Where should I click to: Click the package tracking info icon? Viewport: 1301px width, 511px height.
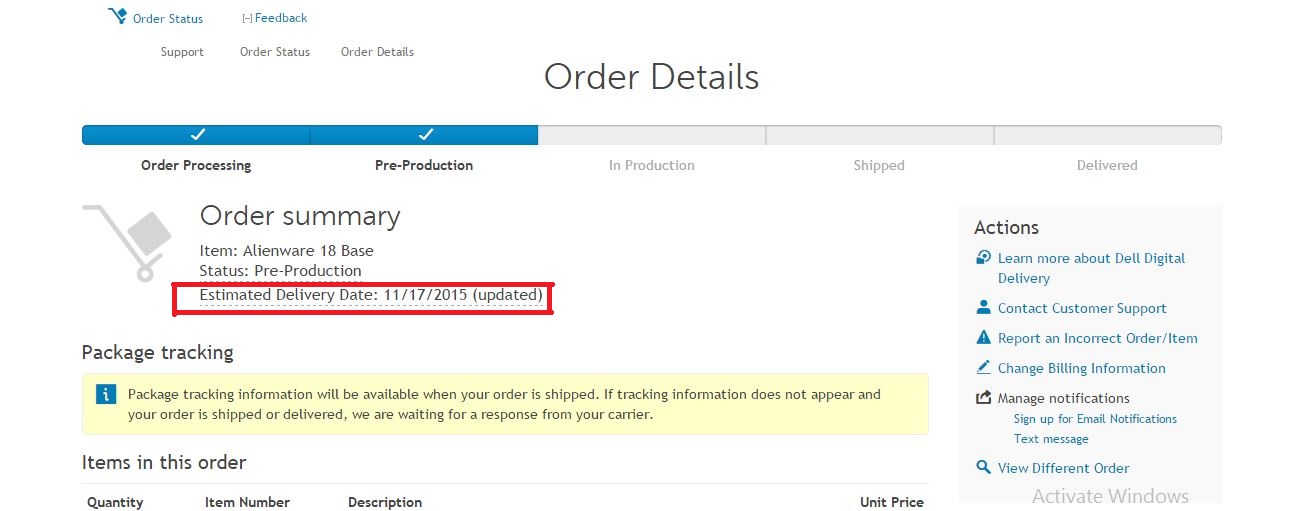pyautogui.click(x=106, y=394)
